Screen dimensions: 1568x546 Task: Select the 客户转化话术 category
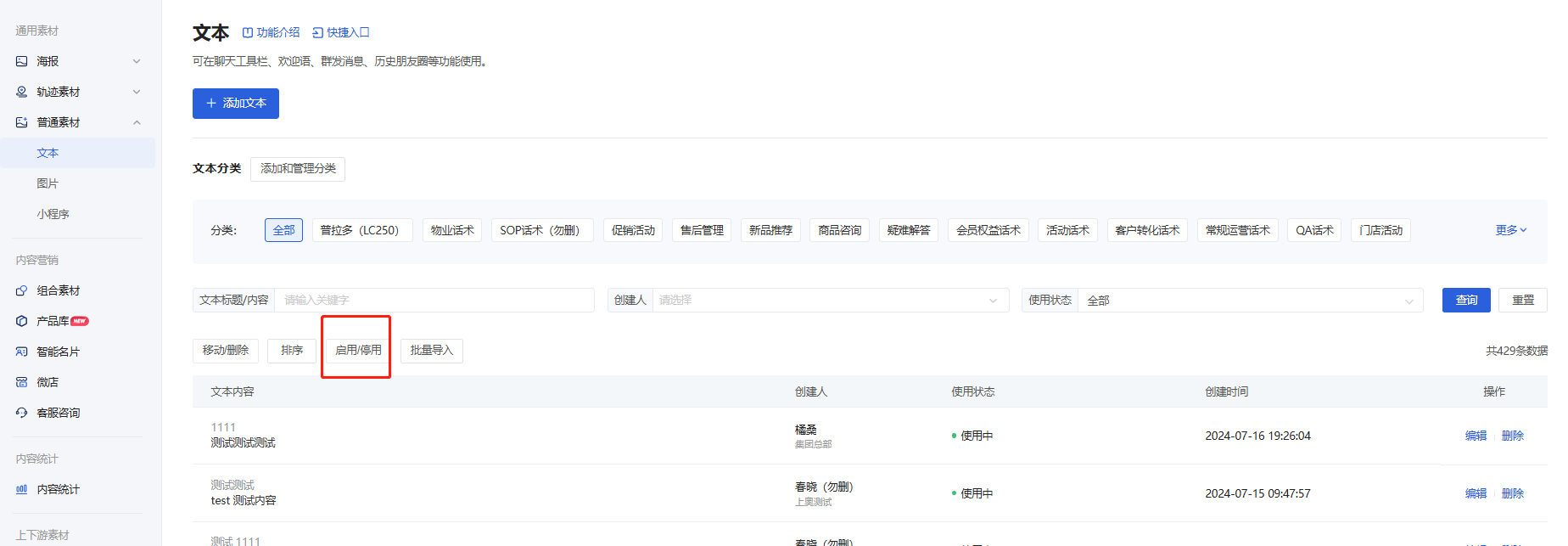coord(1147,230)
